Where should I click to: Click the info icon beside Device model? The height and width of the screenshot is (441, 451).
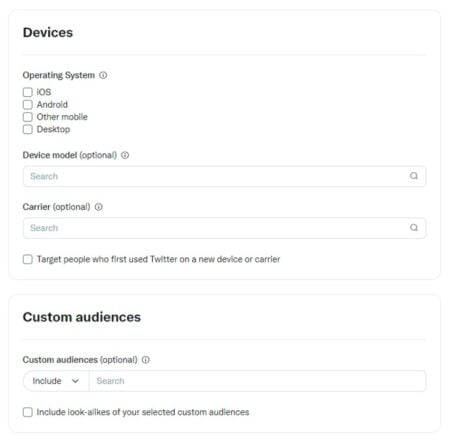(125, 155)
